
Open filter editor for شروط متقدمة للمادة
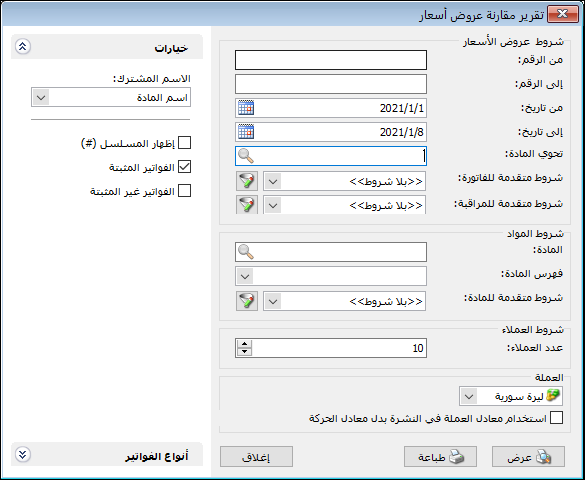tap(247, 301)
